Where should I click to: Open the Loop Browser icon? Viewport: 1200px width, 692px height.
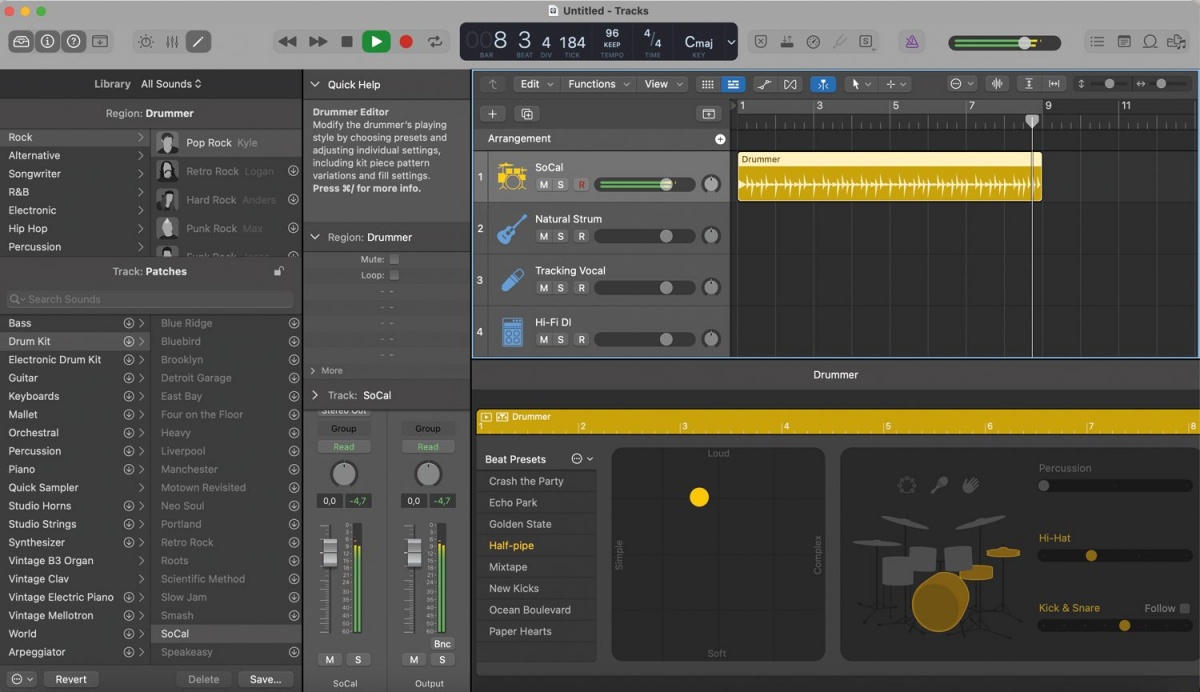[1150, 42]
